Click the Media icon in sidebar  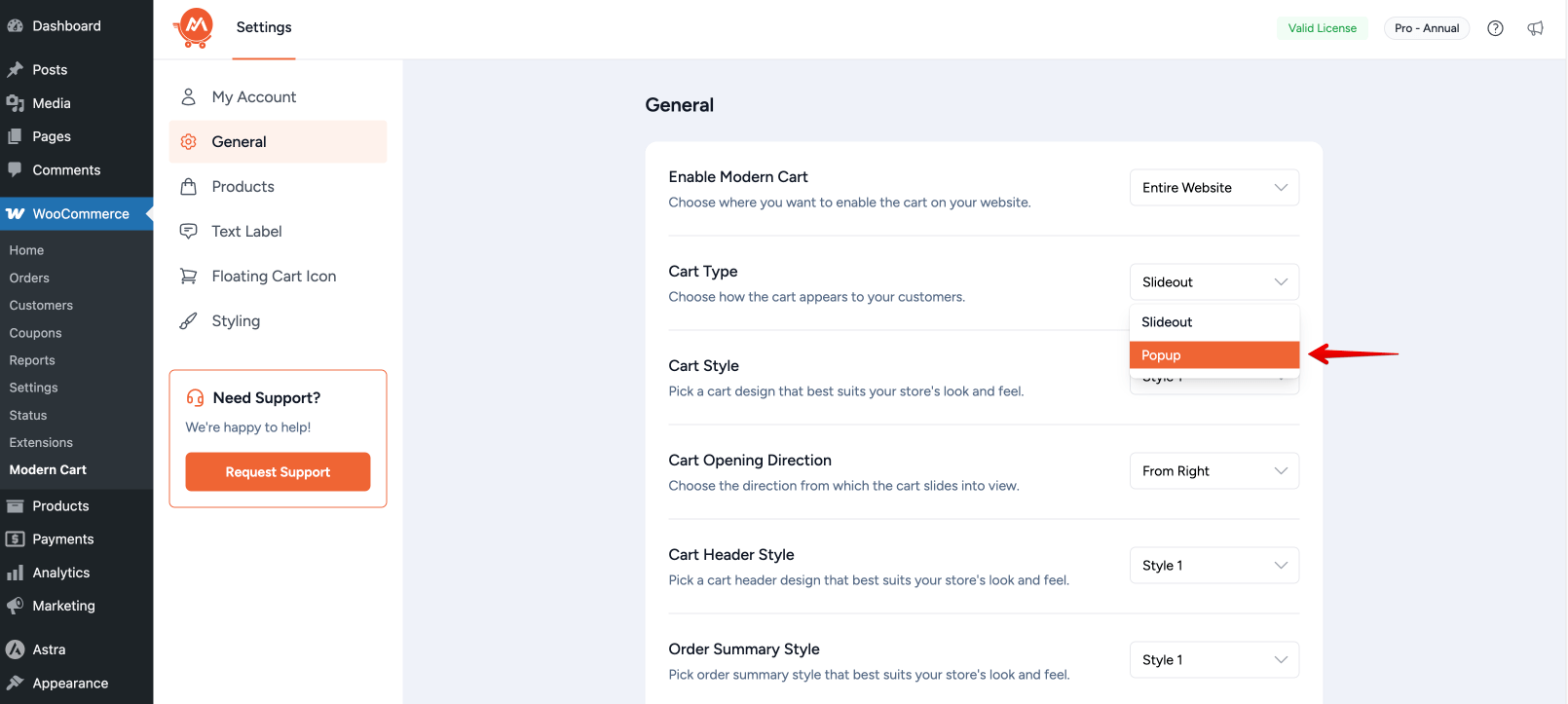coord(15,103)
